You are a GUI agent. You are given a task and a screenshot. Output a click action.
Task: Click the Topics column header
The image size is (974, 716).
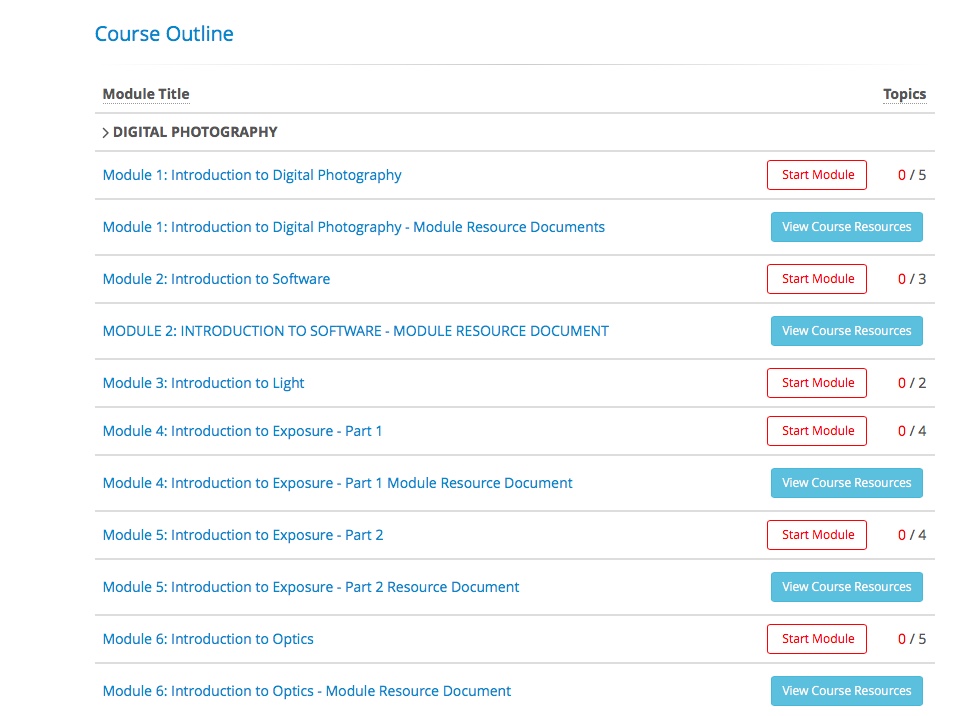click(904, 94)
